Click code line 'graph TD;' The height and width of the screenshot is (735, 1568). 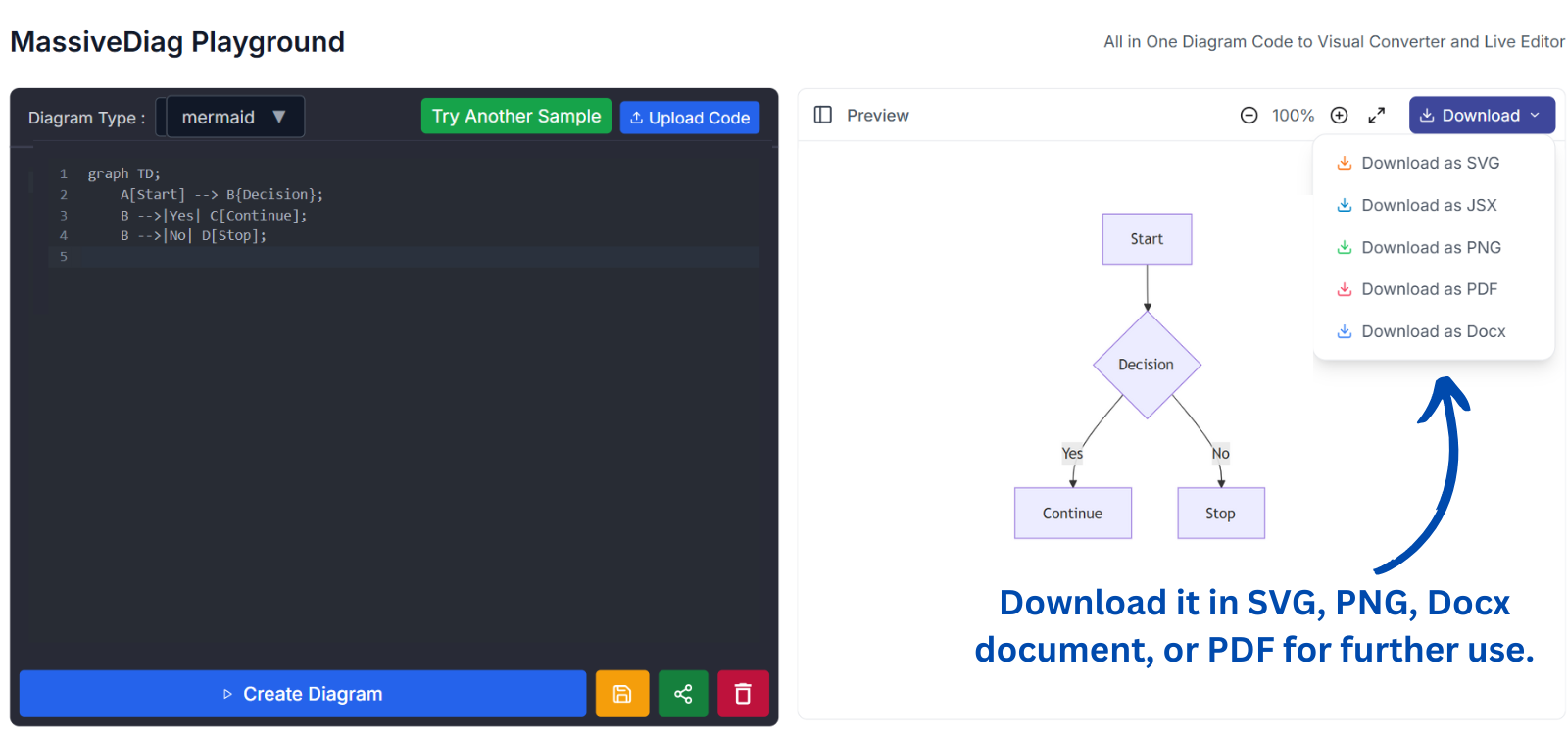124,173
